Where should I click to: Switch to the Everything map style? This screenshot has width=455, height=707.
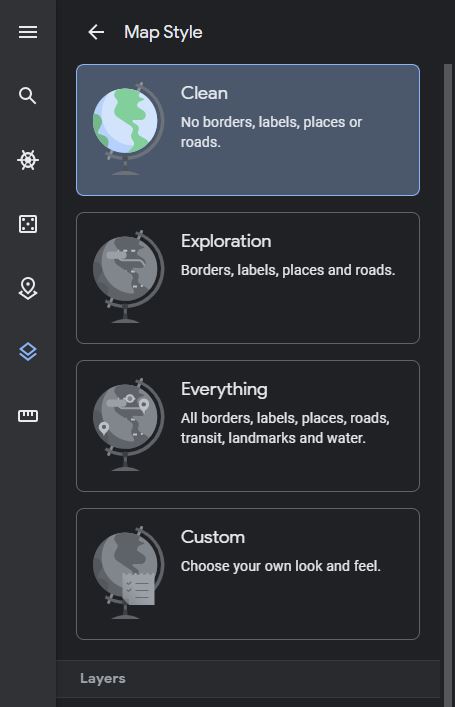[248, 426]
